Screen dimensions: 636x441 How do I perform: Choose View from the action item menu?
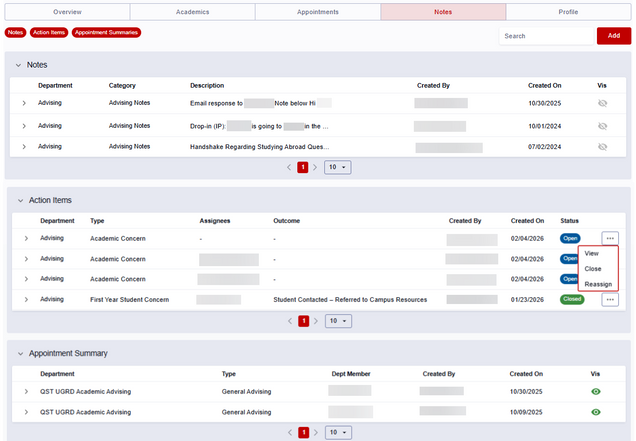pos(591,253)
